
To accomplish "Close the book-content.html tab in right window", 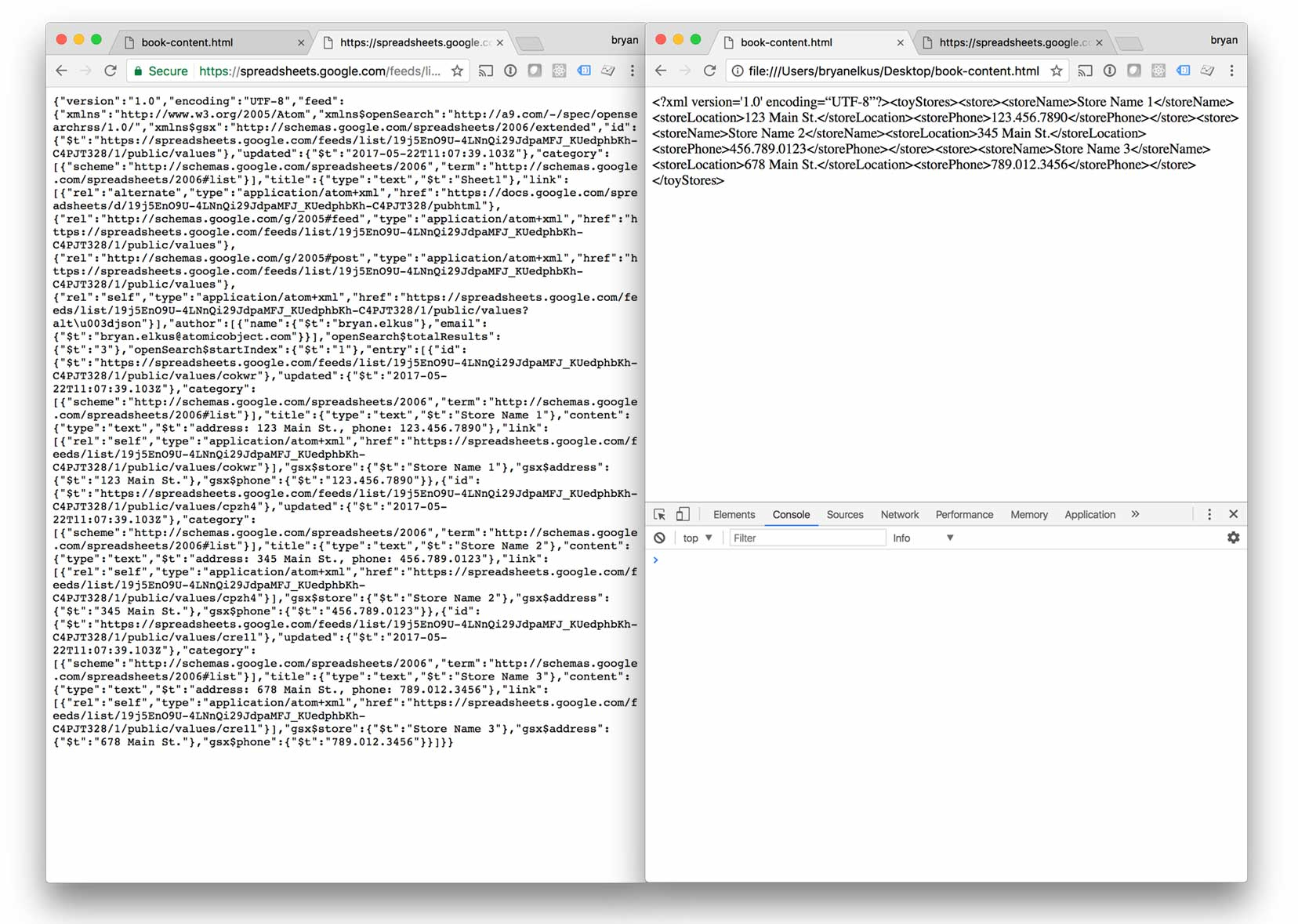I will click(900, 43).
